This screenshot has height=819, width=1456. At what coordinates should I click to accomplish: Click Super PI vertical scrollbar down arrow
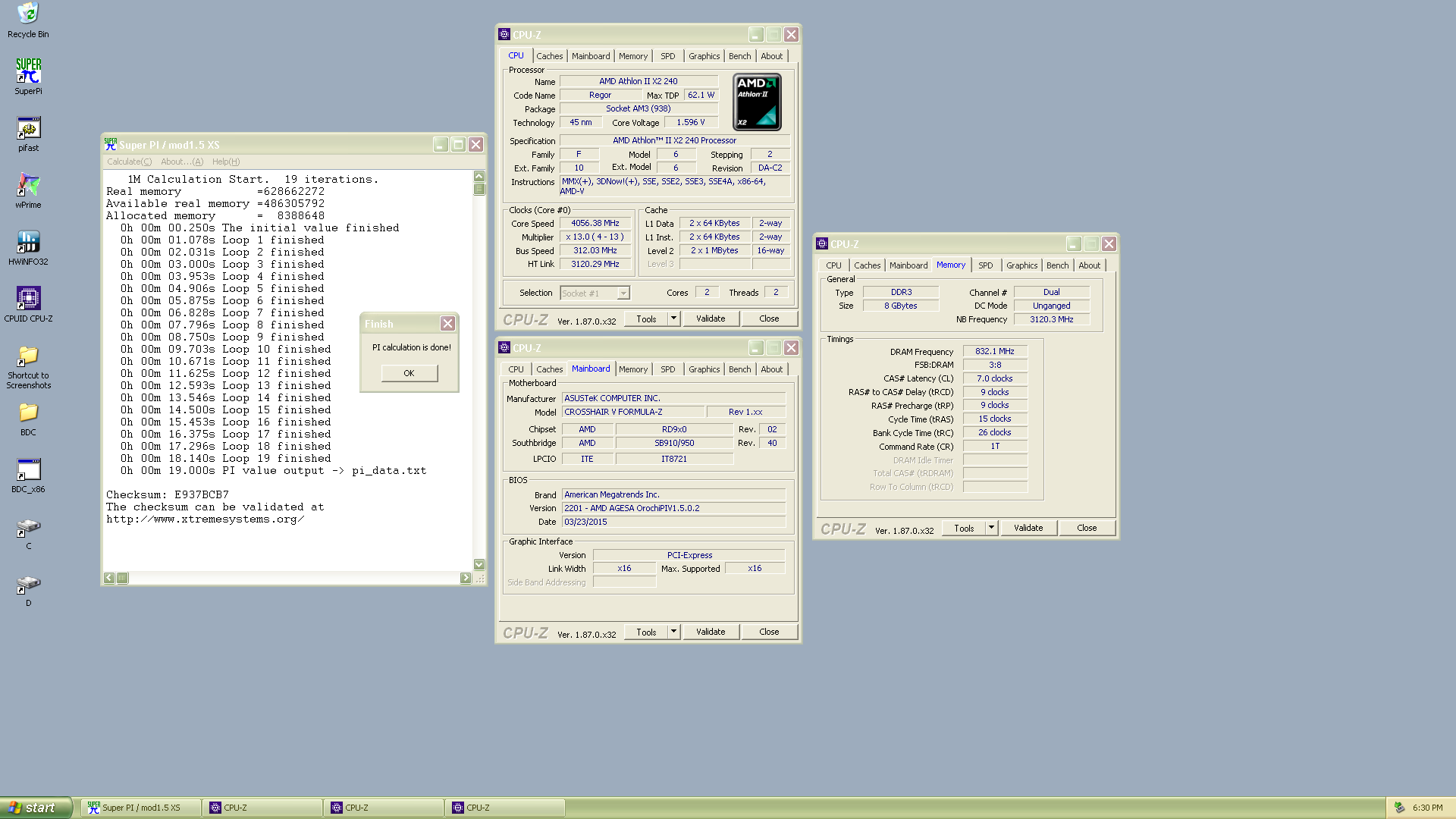479,564
